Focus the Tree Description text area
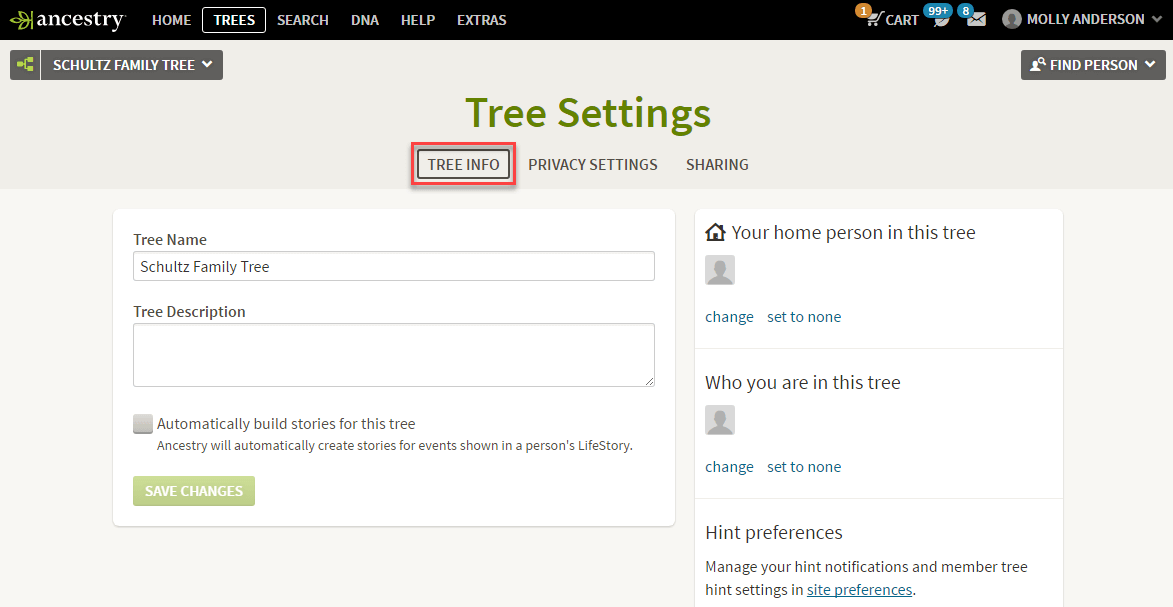Image resolution: width=1173 pixels, height=607 pixels. click(x=393, y=355)
